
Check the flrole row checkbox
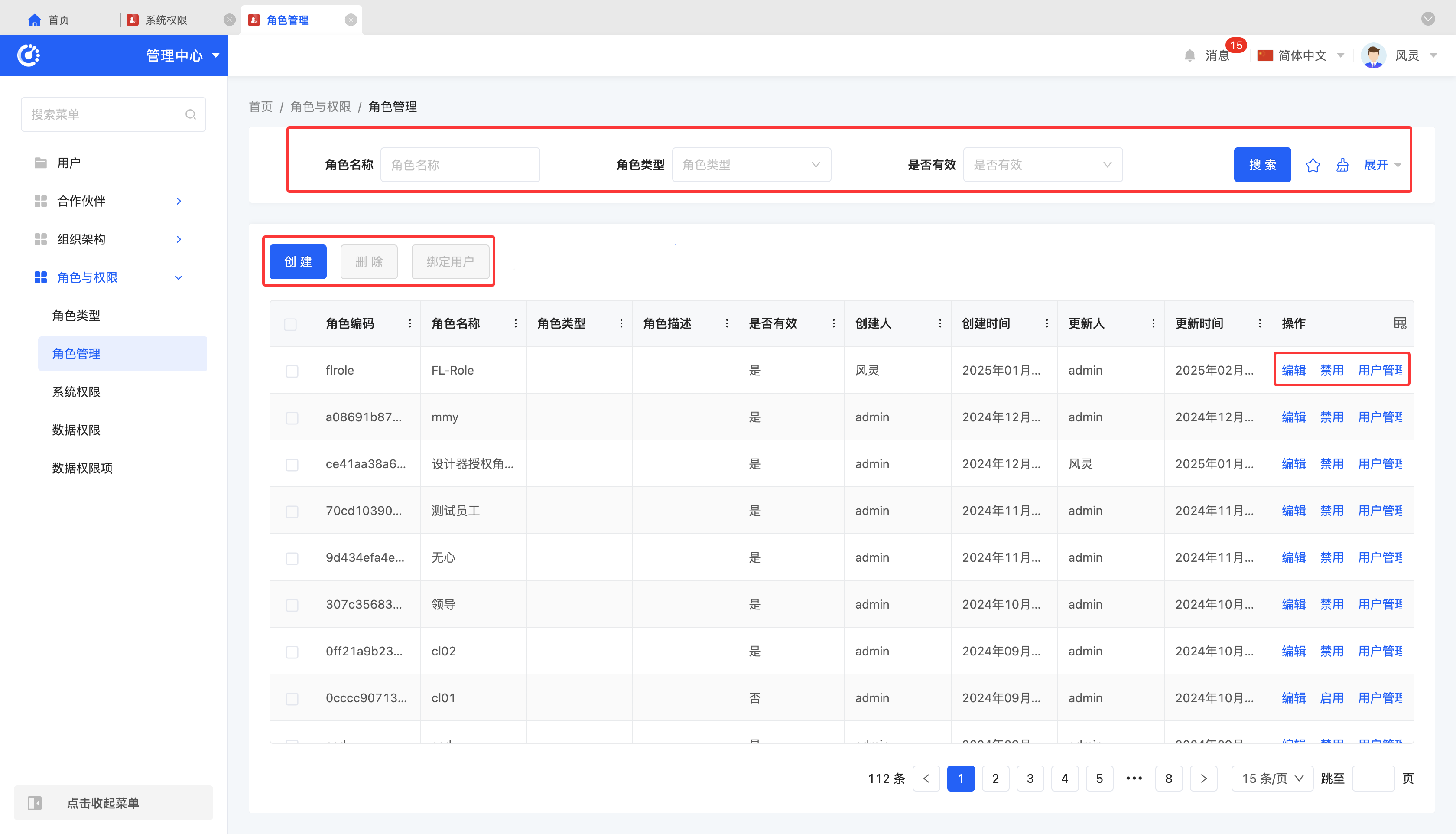292,371
